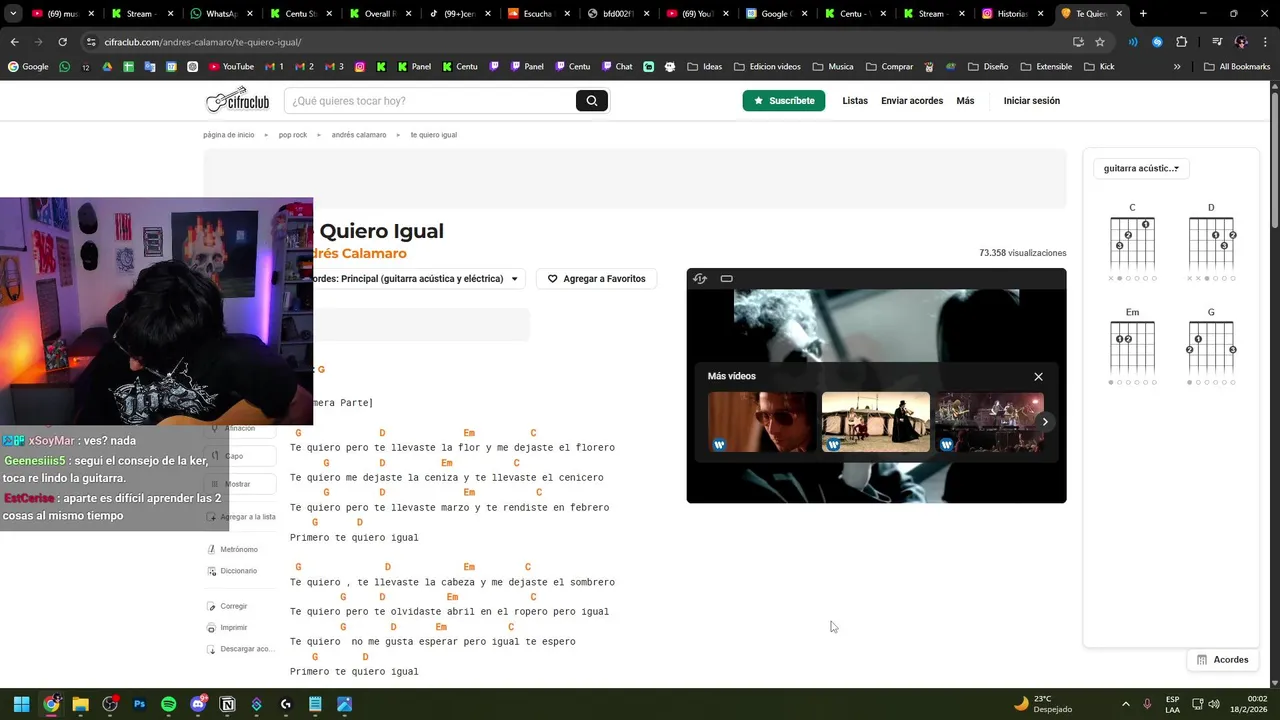Expand the Acordes Principal version dropdown
This screenshot has height=720, width=1280.
[x=415, y=279]
